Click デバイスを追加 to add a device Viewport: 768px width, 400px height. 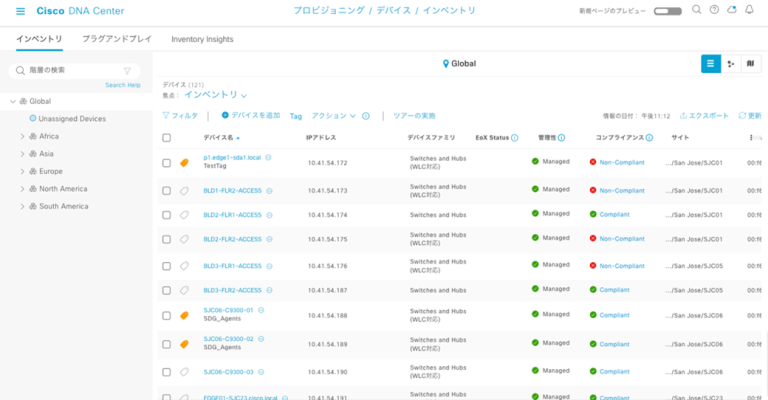click(251, 116)
